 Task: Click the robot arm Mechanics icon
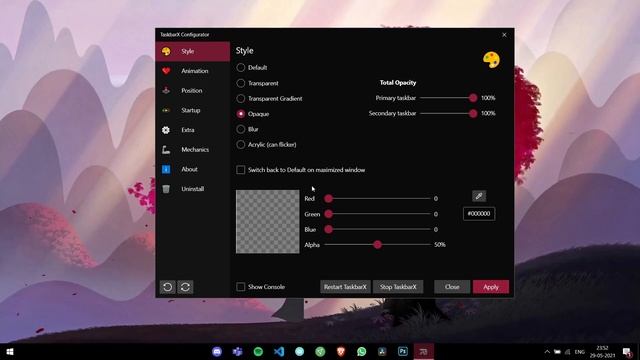[166, 149]
